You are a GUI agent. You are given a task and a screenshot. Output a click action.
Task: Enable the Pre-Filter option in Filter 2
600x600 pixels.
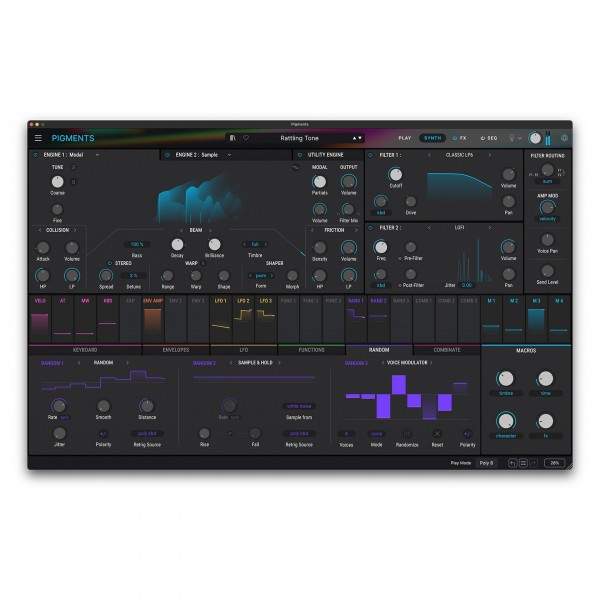point(400,259)
